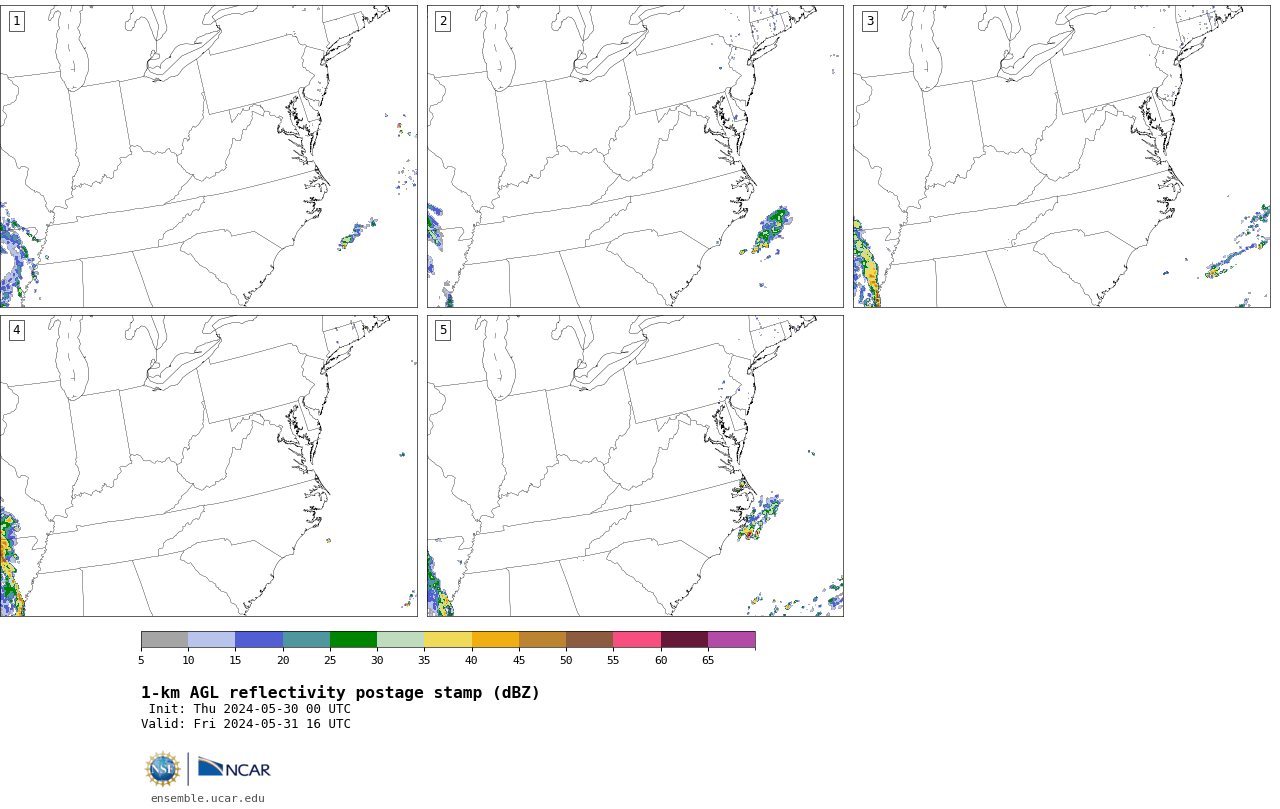The height and width of the screenshot is (809, 1280).
Task: Open ensemble member 5 postage stamp map
Action: (x=635, y=466)
